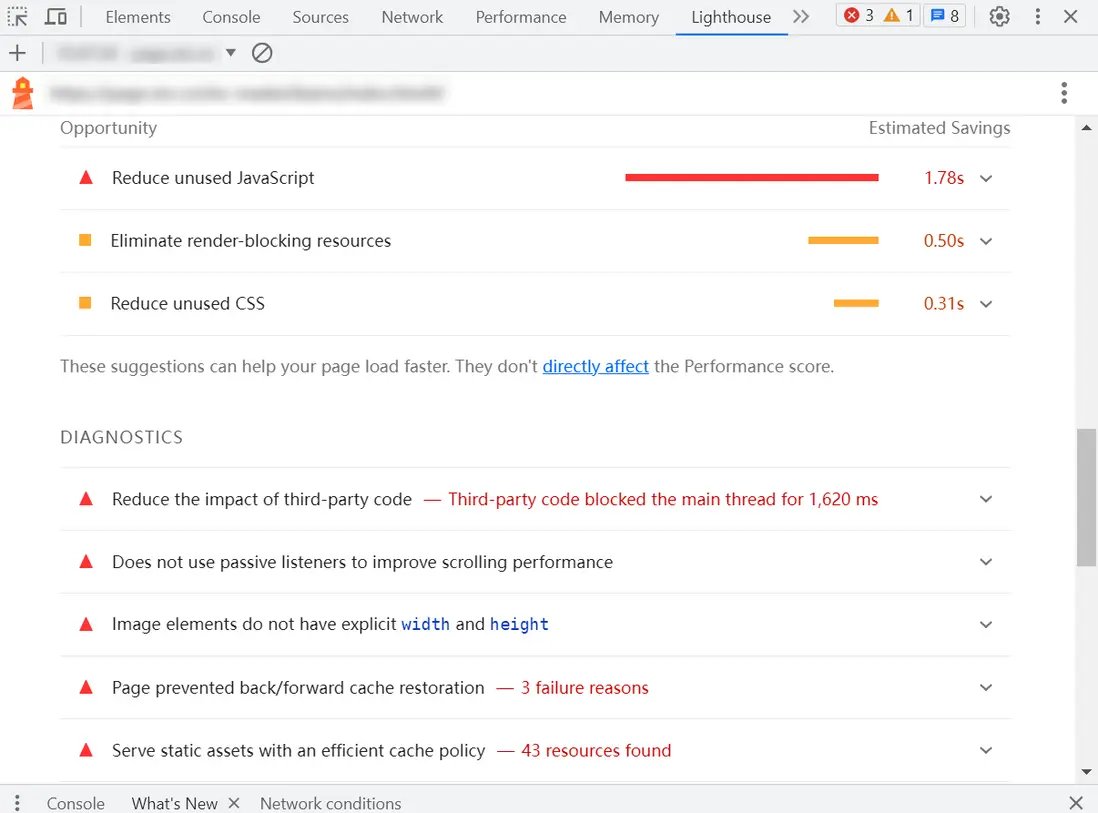
Task: Start a new Lighthouse report
Action: point(17,53)
